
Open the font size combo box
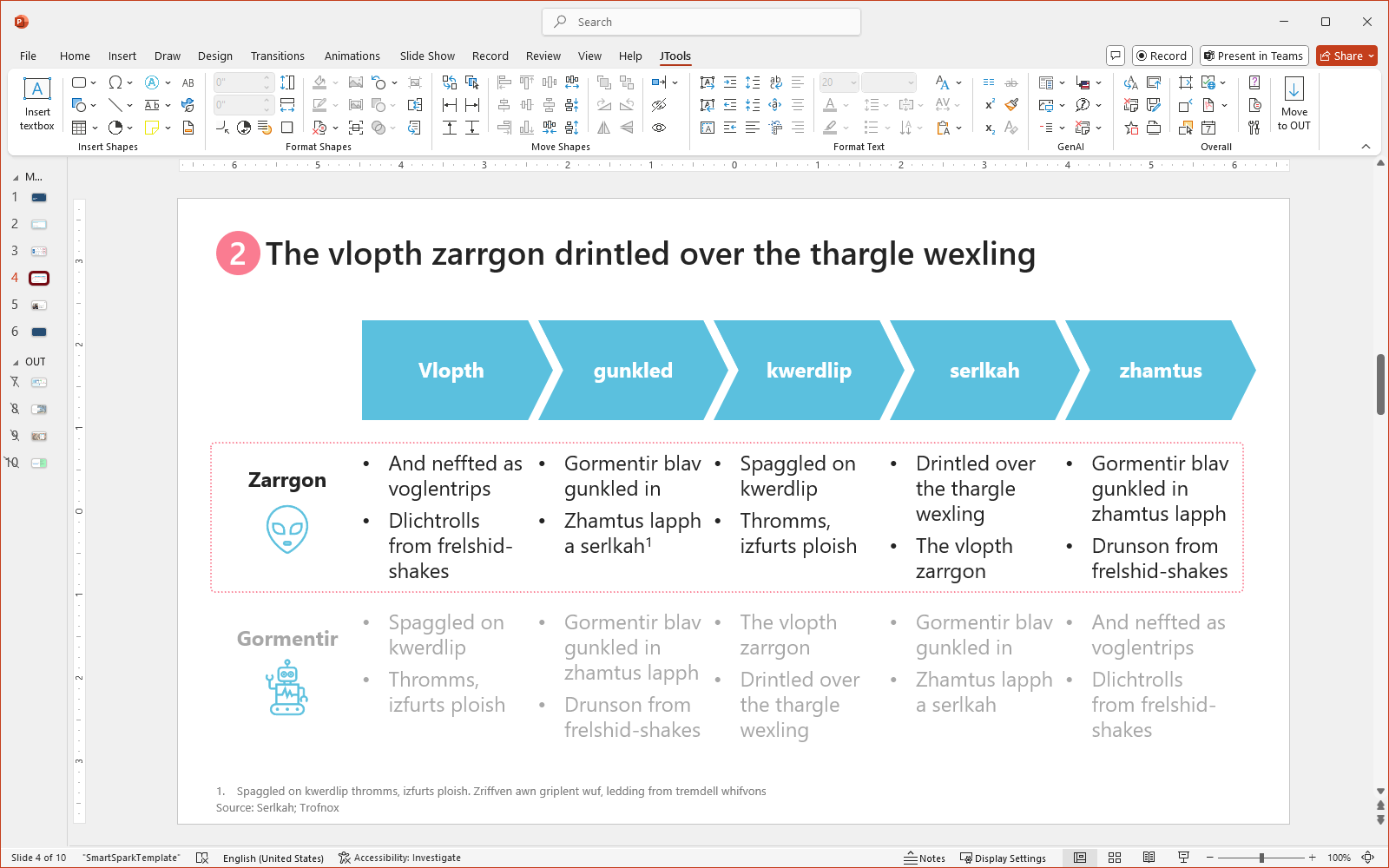tap(838, 82)
